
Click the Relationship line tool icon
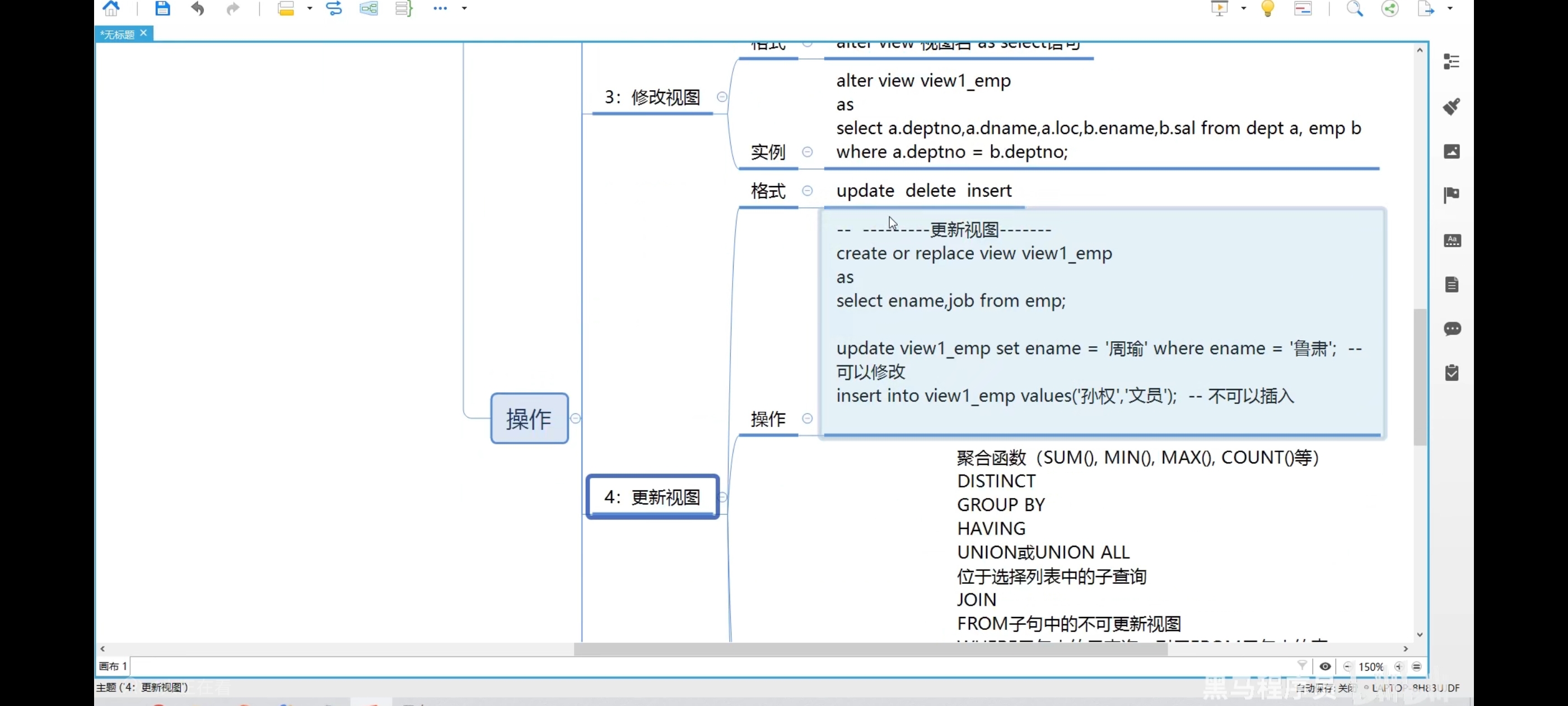[334, 8]
